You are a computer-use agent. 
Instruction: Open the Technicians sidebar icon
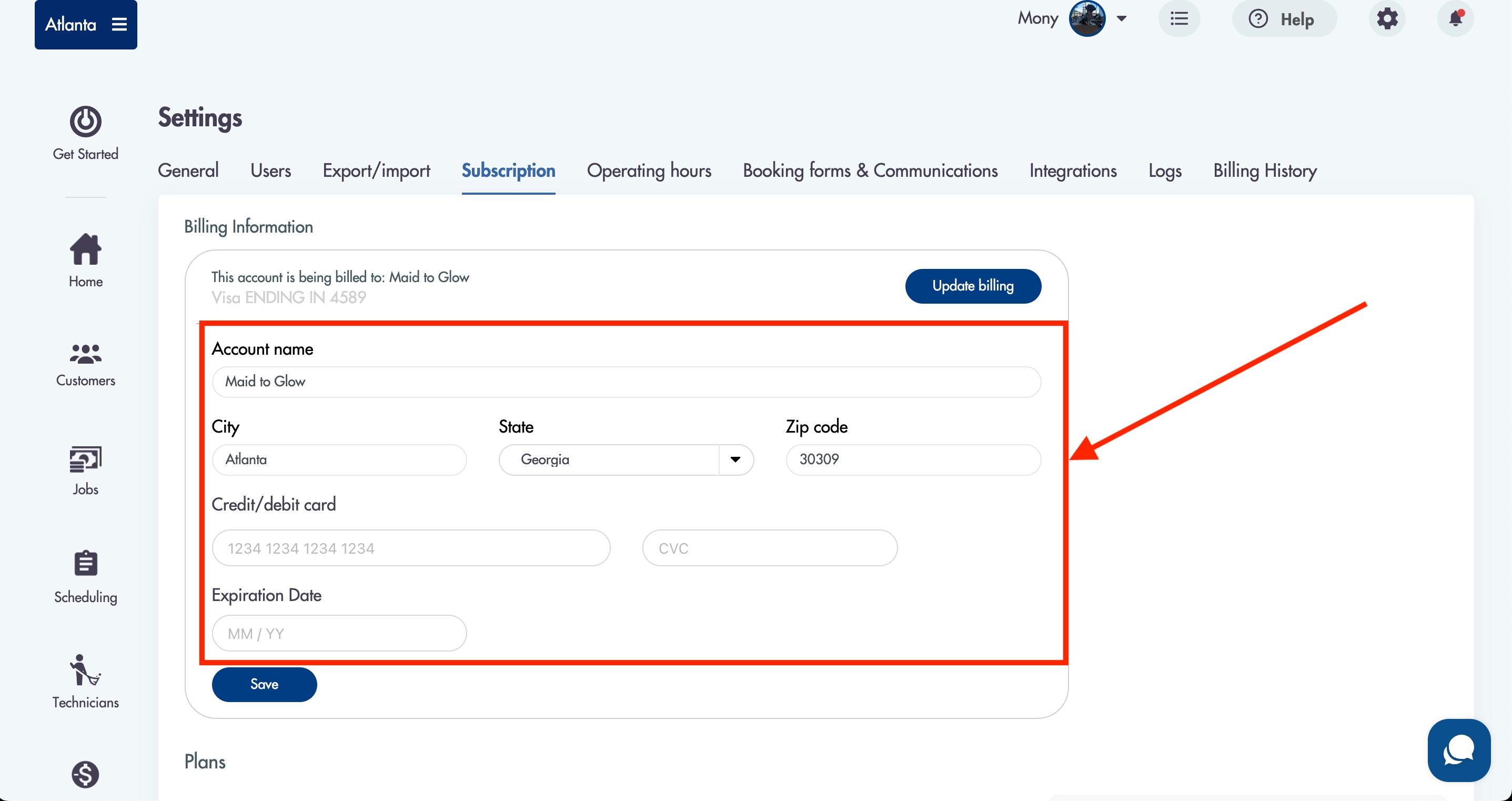(86, 670)
